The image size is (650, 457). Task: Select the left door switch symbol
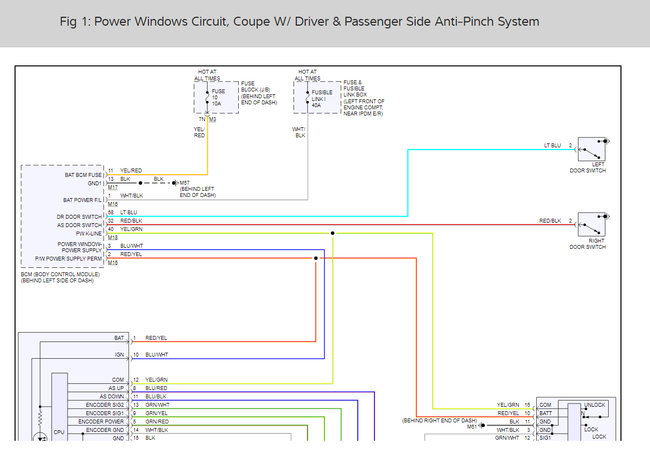(592, 149)
